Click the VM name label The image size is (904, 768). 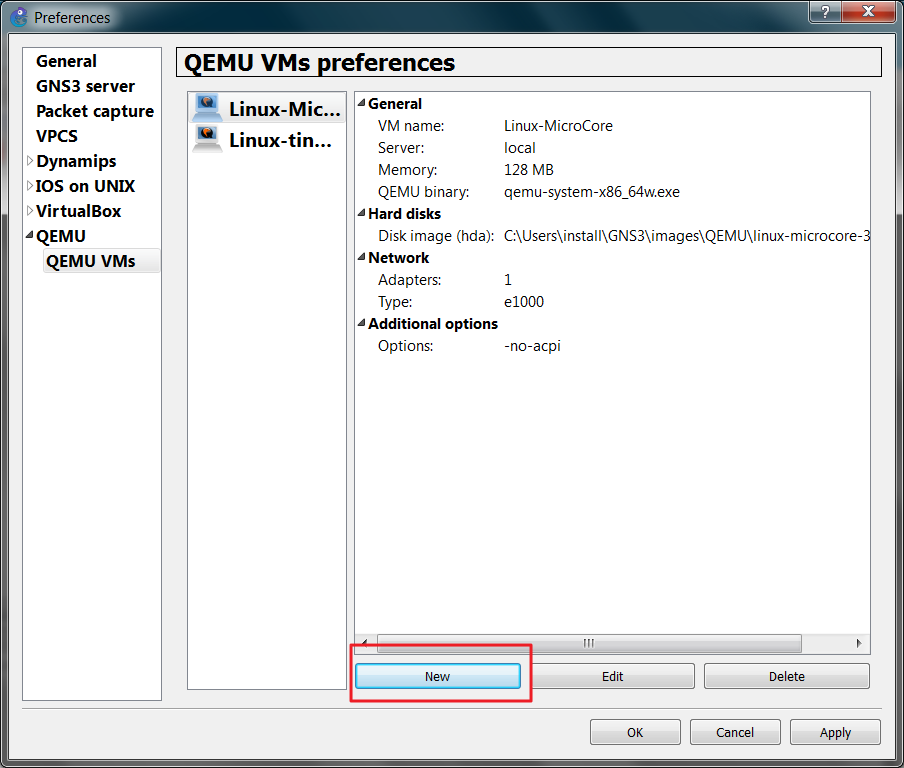410,126
